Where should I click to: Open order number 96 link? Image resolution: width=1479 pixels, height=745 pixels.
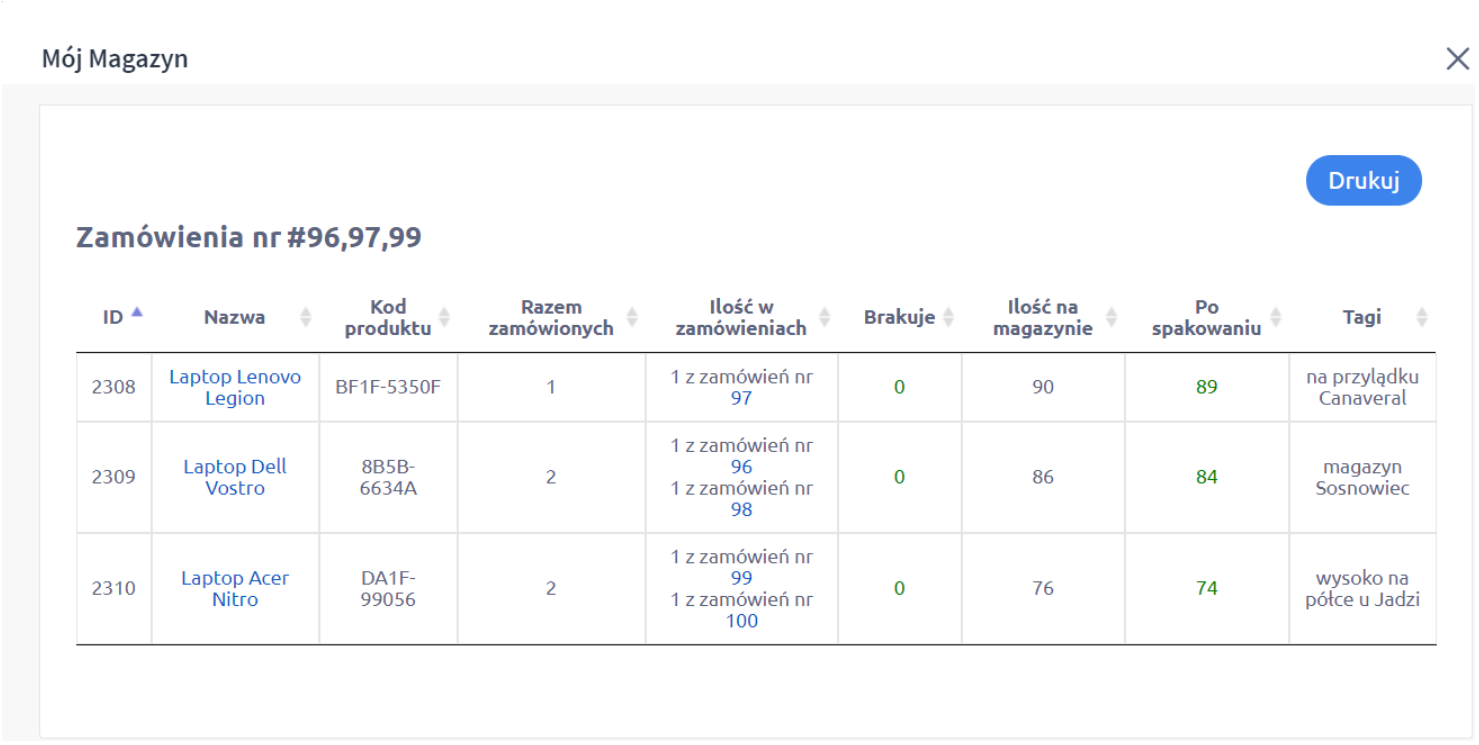[741, 467]
